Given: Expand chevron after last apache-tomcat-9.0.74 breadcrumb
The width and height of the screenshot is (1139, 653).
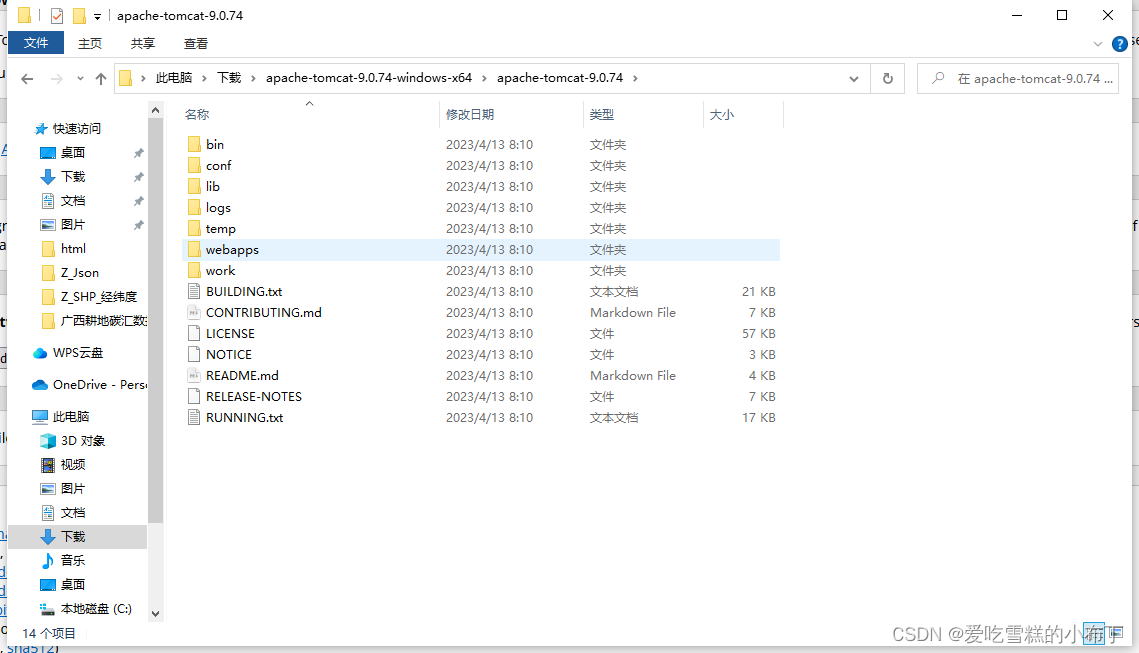Looking at the screenshot, I should (x=635, y=78).
